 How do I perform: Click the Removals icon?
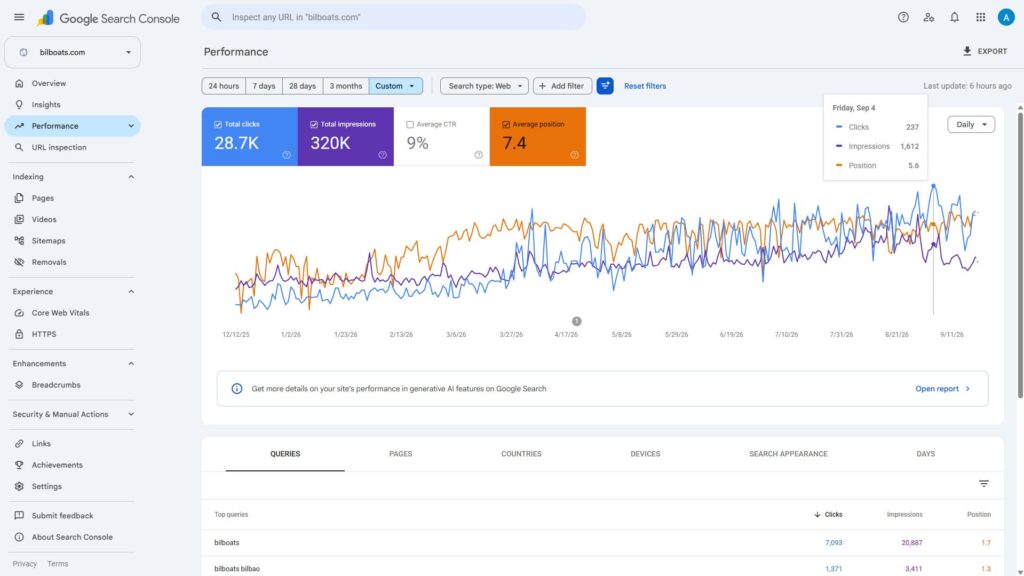19,262
